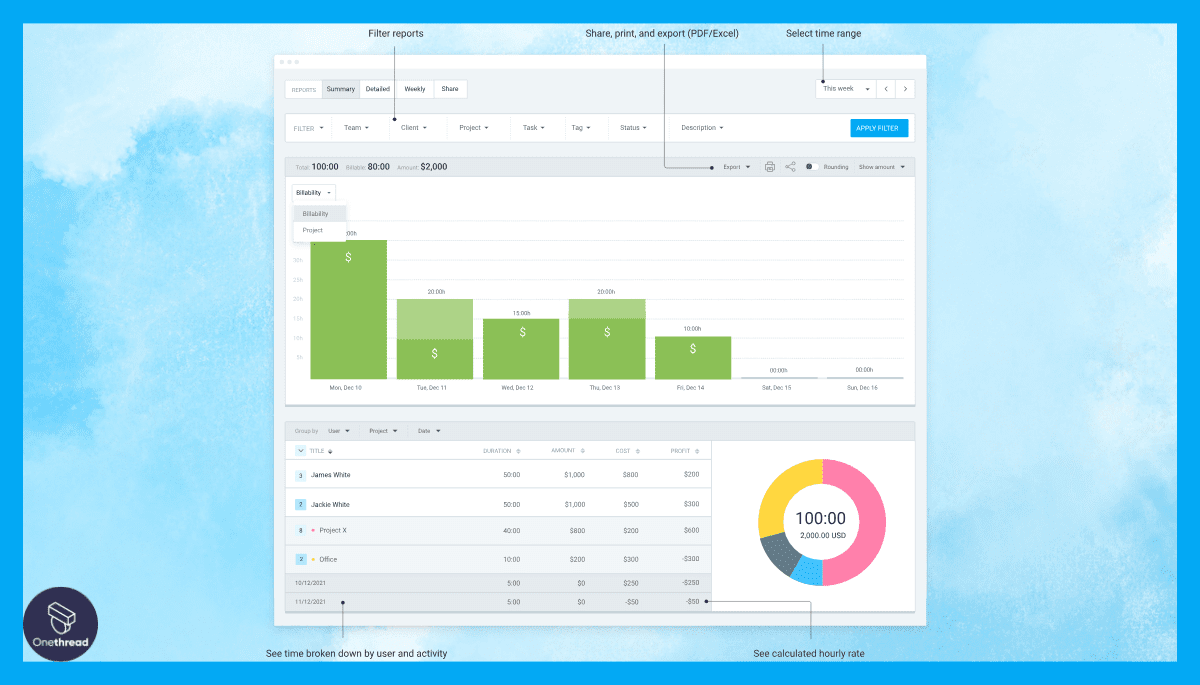This screenshot has width=1200, height=685.
Task: Collapse the Title column grouping chevron
Action: pos(300,450)
